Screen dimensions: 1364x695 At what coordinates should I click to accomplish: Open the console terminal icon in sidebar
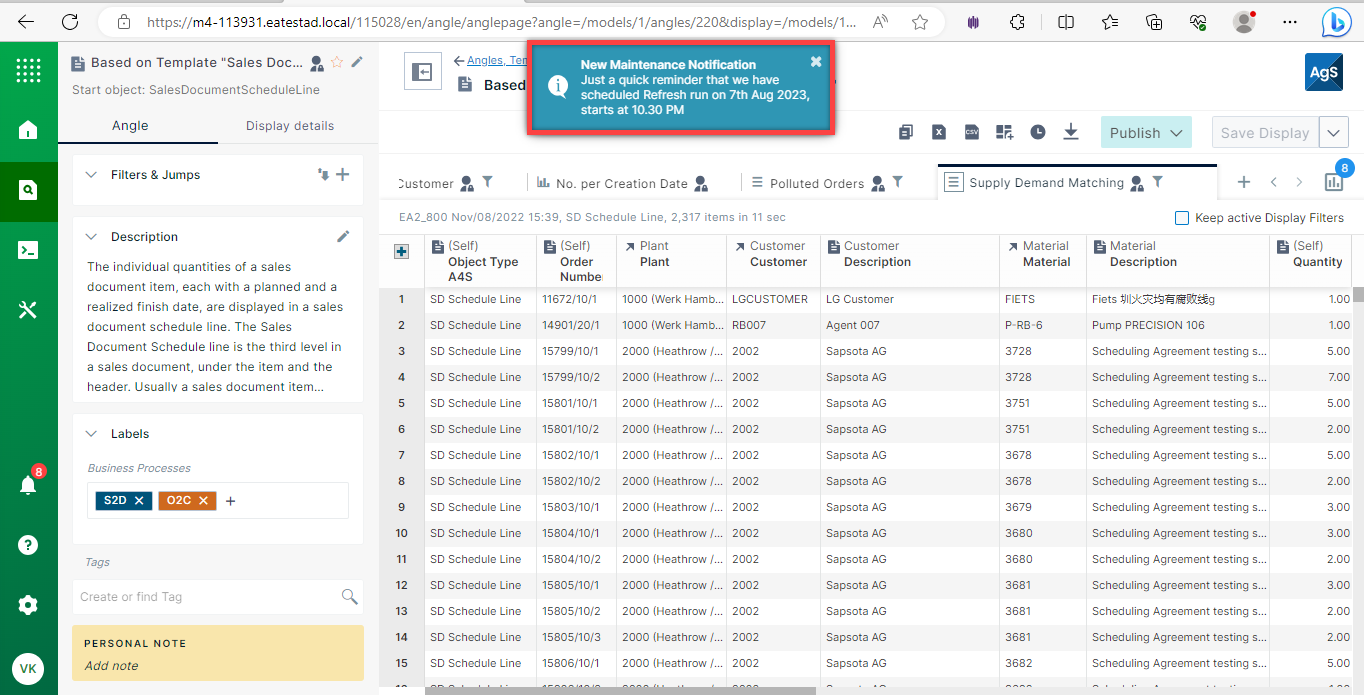[x=28, y=250]
